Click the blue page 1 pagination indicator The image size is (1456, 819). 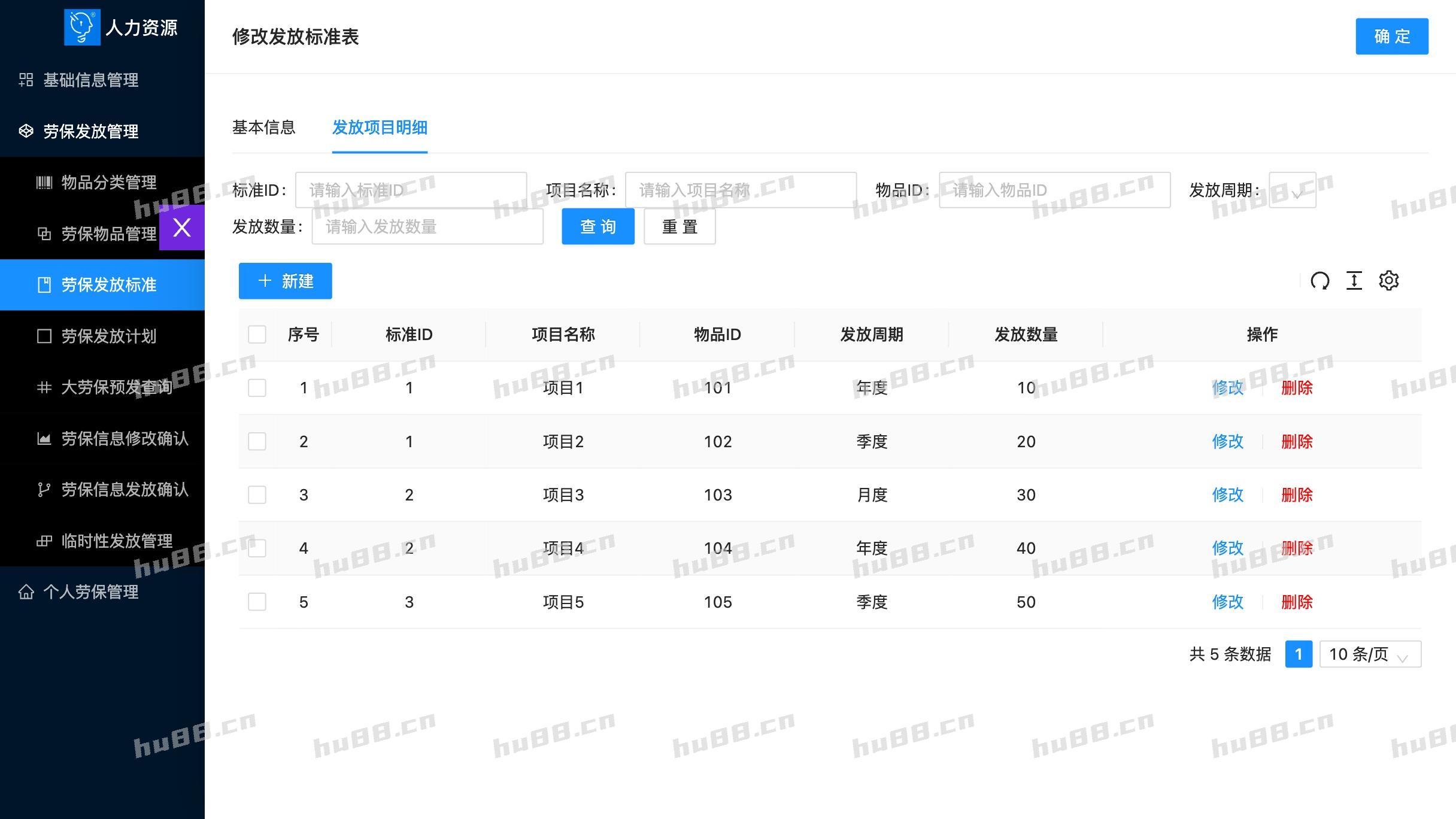pos(1299,654)
